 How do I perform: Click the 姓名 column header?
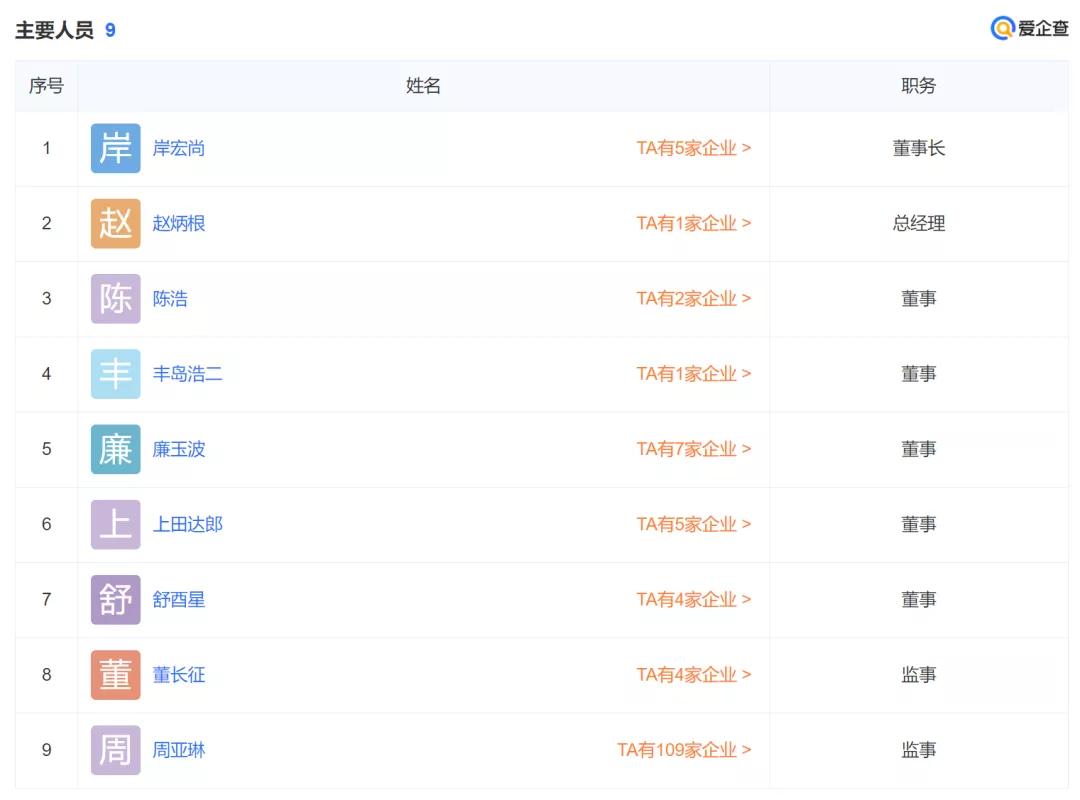423,86
